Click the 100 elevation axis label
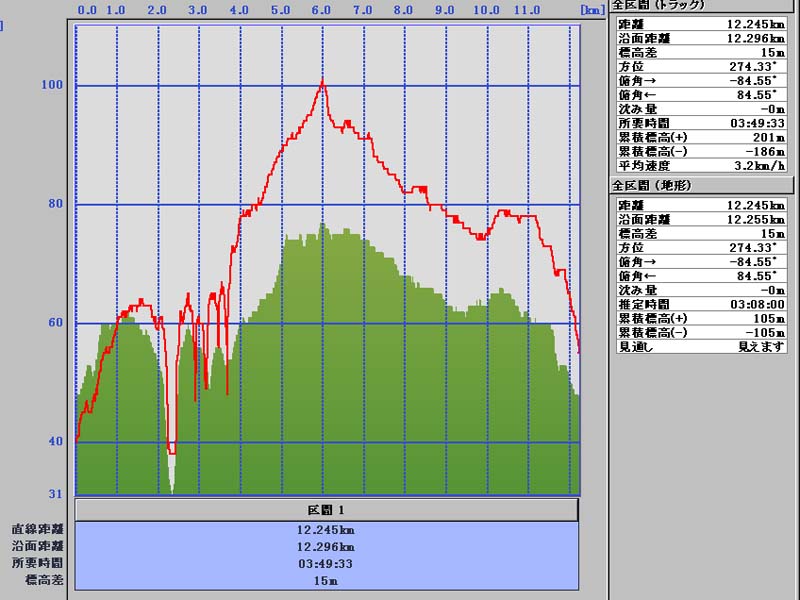800x600 pixels. click(x=52, y=85)
